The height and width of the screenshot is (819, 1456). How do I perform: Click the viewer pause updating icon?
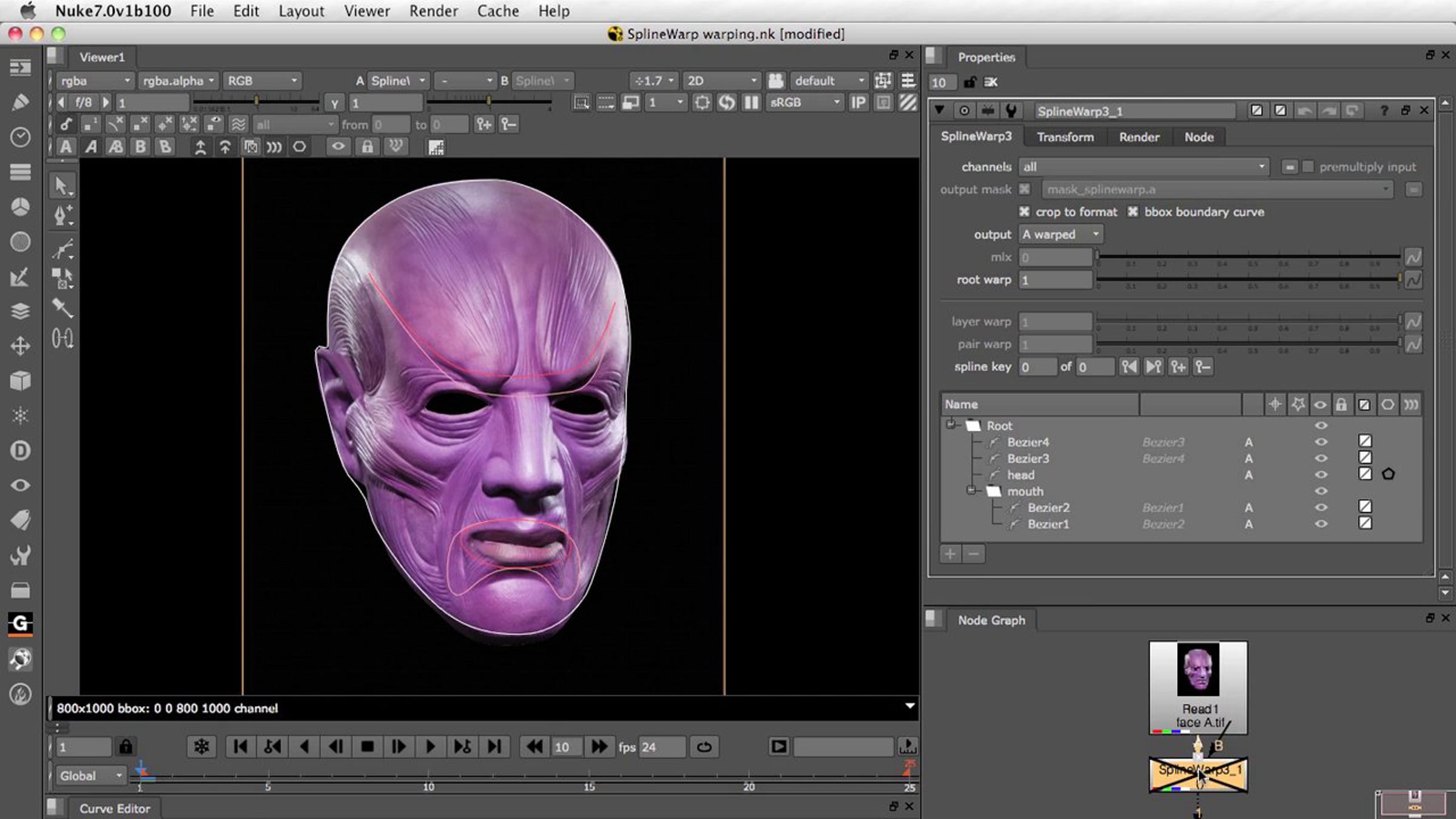coord(751,103)
